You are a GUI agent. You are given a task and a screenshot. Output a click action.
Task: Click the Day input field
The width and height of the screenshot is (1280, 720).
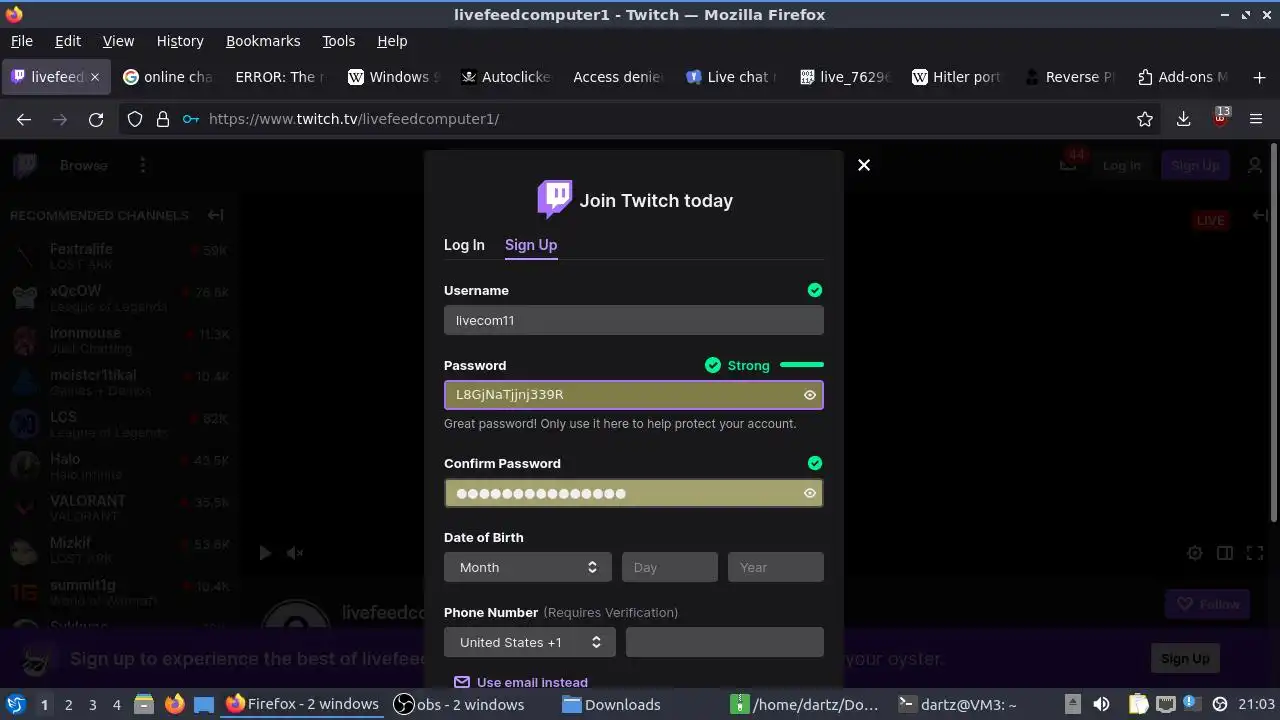[670, 567]
